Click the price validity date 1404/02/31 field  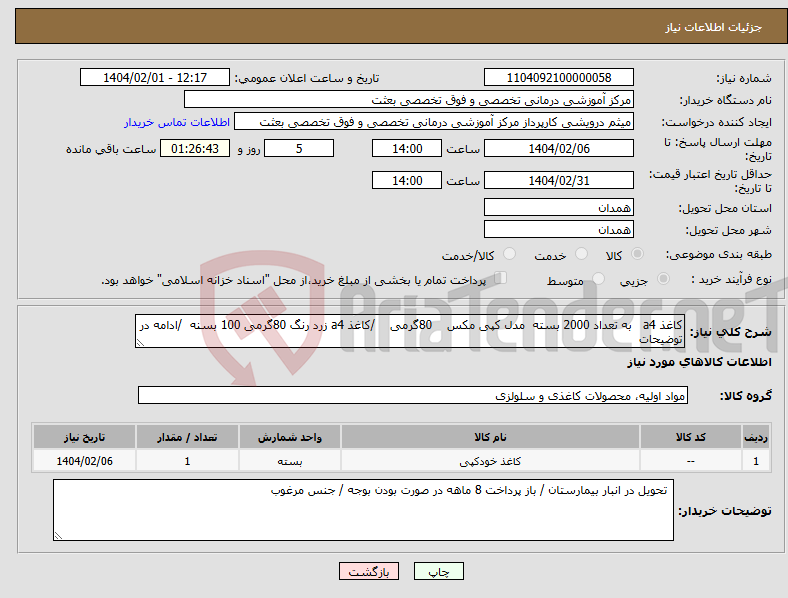[559, 180]
